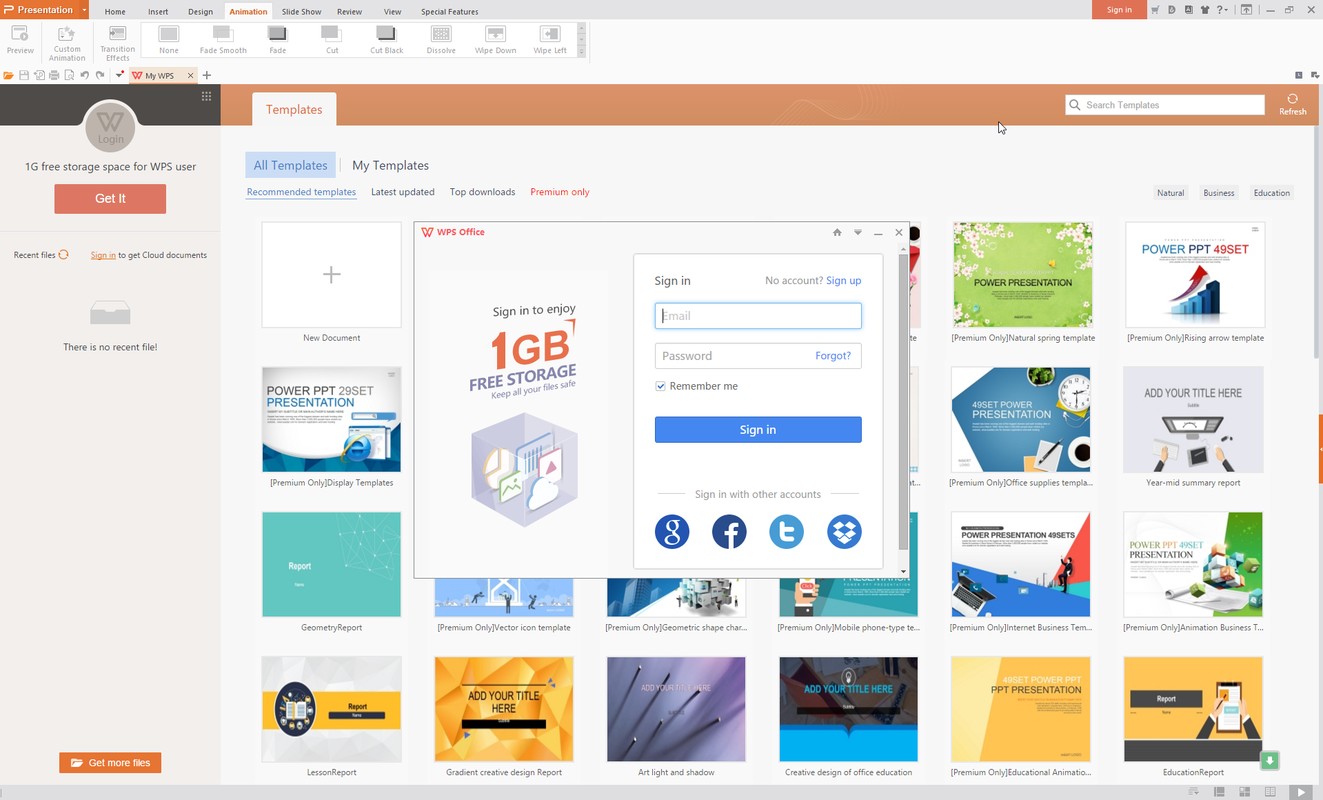The width and height of the screenshot is (1323, 800).
Task: Open the help question mark dropdown
Action: point(1223,10)
